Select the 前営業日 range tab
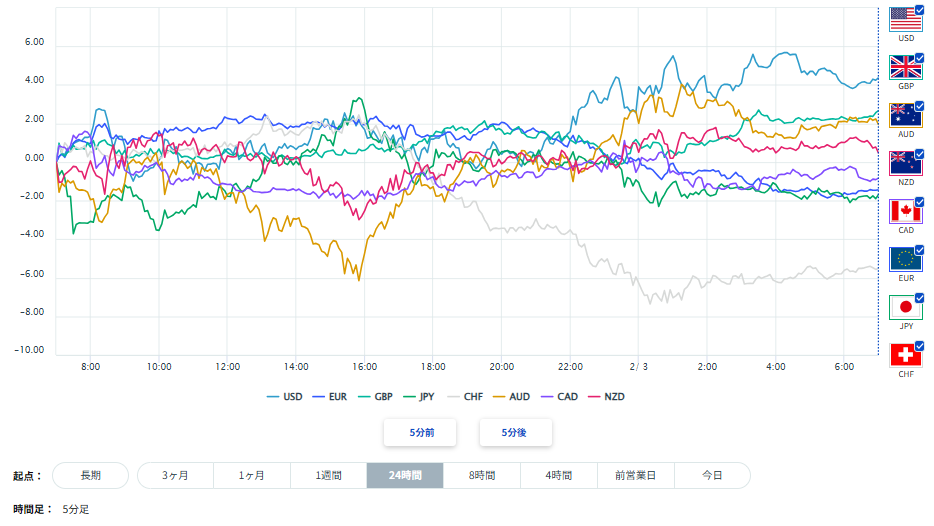934x526 pixels. tap(636, 475)
